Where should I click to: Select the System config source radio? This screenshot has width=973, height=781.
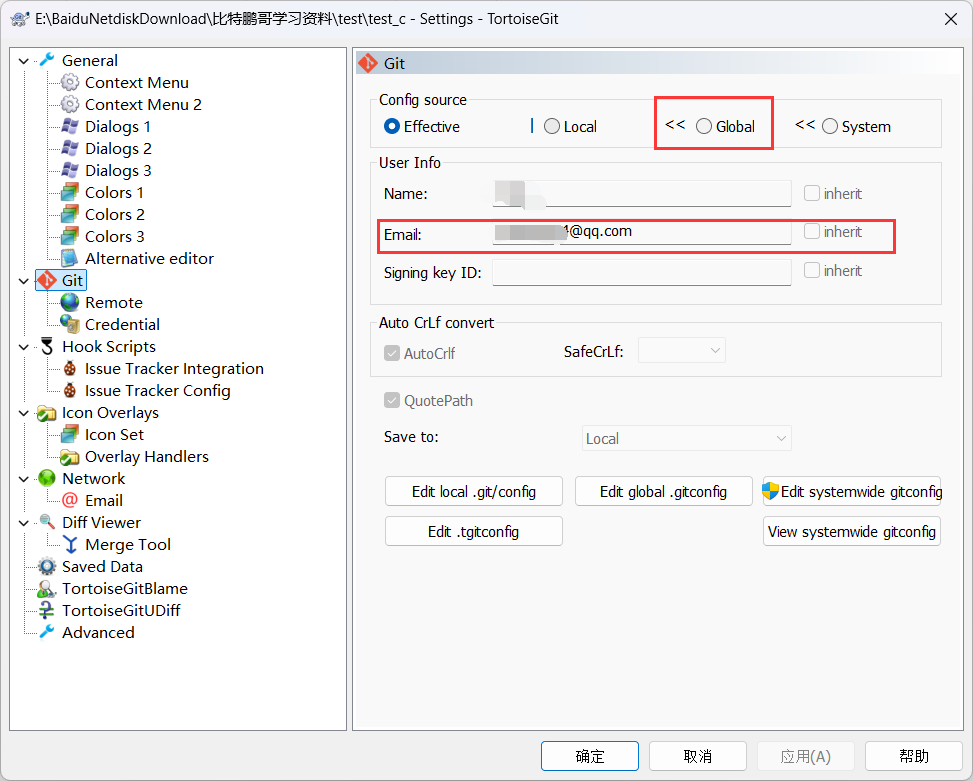[830, 127]
